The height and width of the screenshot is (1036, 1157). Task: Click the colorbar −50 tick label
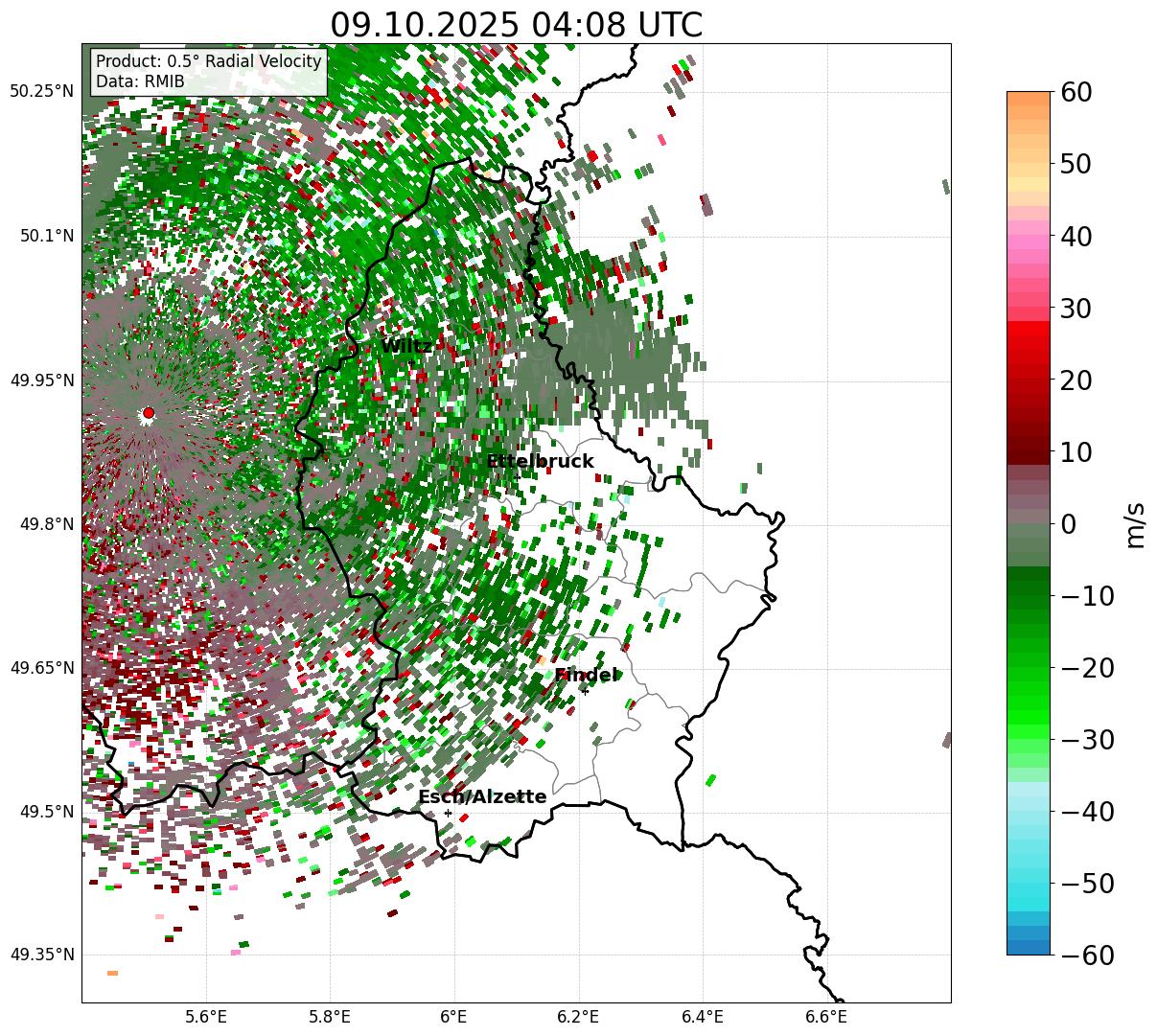click(1087, 884)
